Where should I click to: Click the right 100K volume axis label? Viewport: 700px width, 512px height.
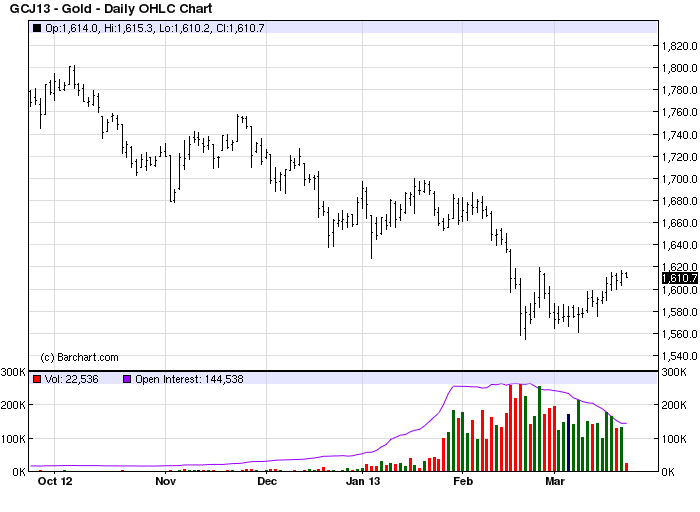(674, 439)
